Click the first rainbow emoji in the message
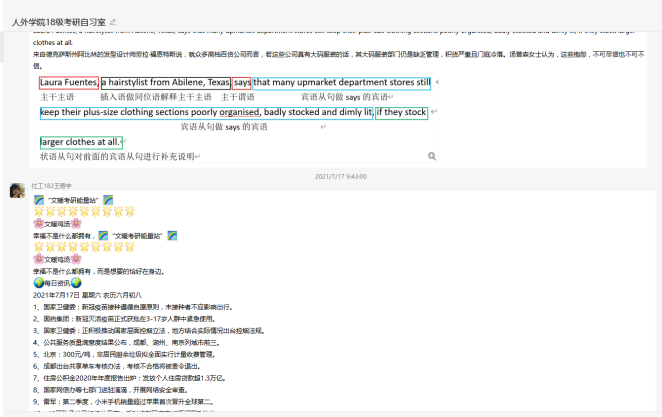The width and height of the screenshot is (662, 417). coord(38,200)
